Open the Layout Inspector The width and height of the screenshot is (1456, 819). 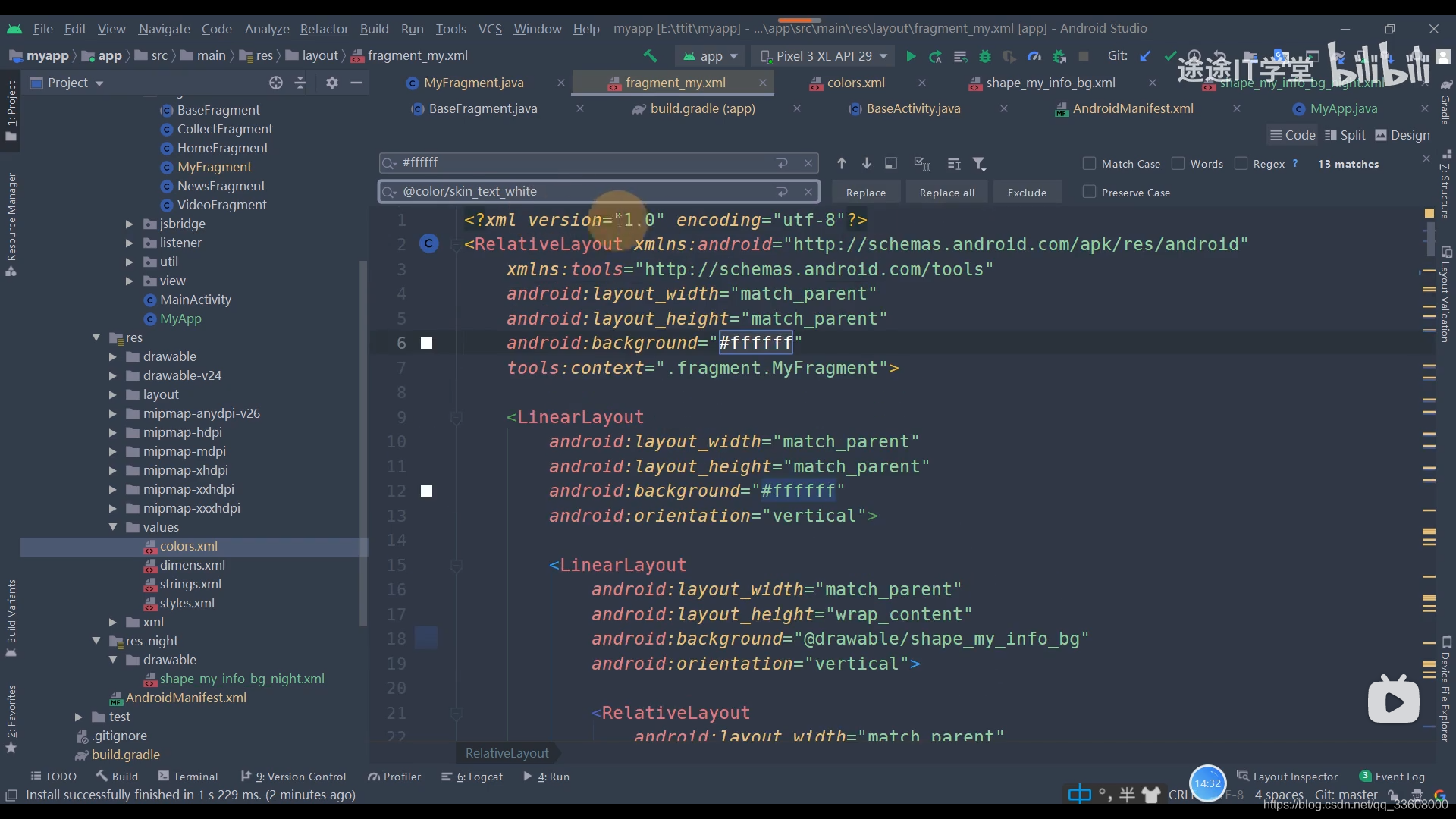(1288, 777)
